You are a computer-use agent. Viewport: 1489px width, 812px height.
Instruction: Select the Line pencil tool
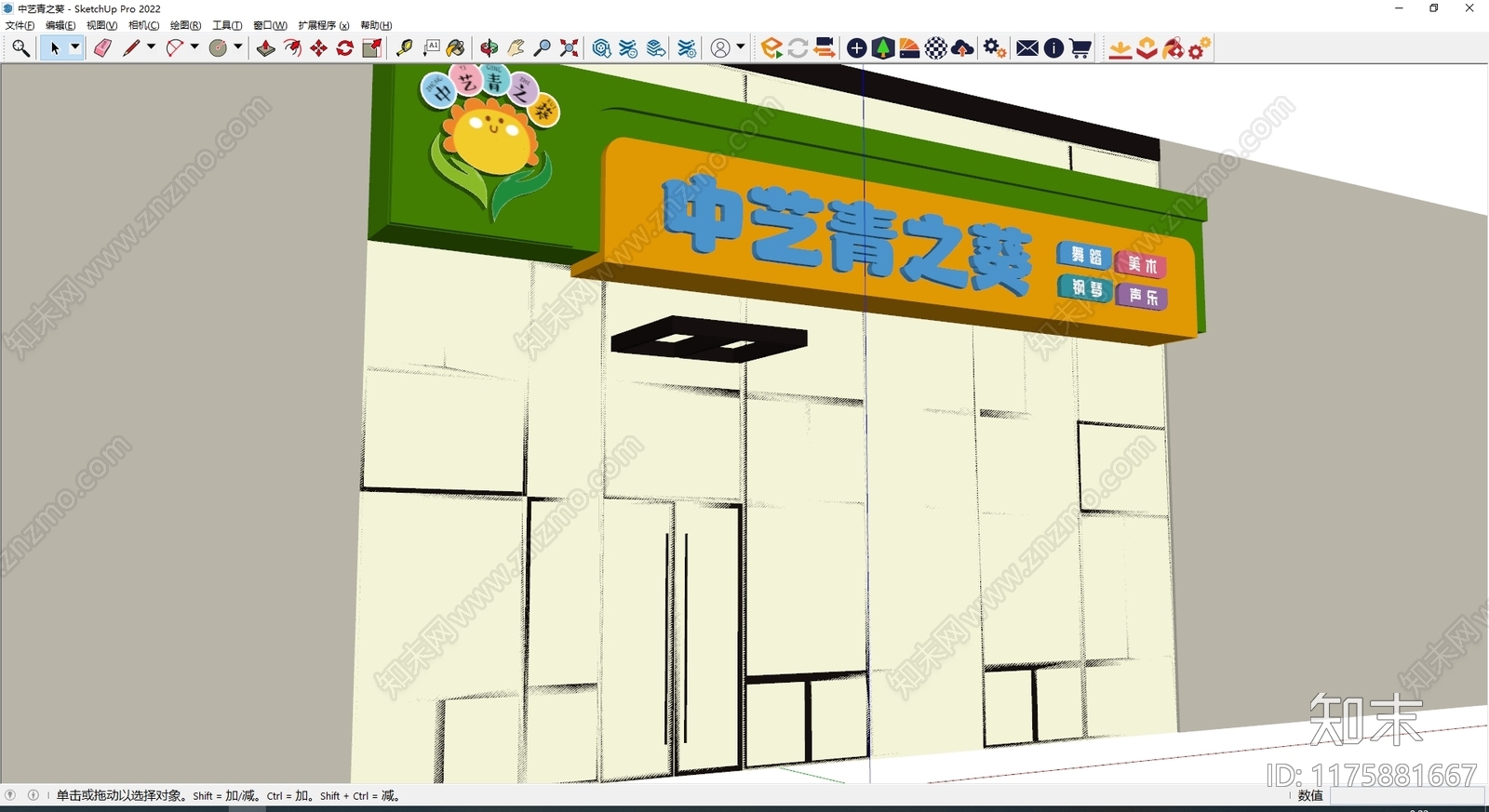coord(130,48)
